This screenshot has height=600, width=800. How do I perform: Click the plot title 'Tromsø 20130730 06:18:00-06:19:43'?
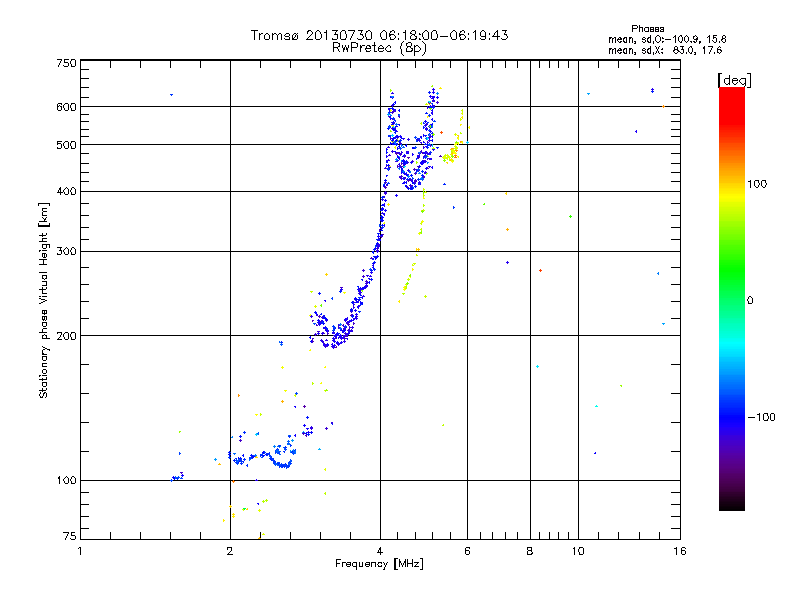(380, 35)
